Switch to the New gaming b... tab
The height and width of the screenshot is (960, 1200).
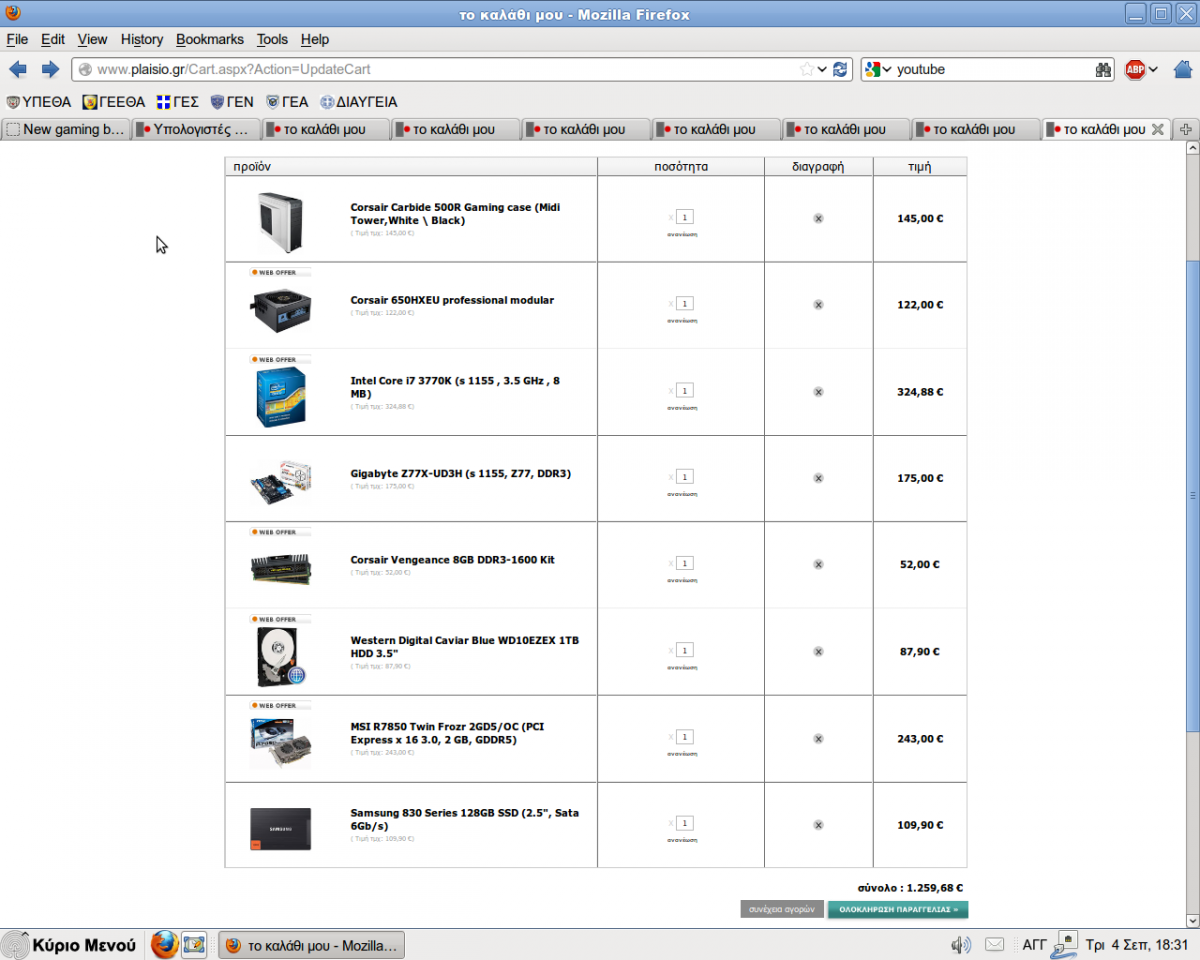coord(66,129)
